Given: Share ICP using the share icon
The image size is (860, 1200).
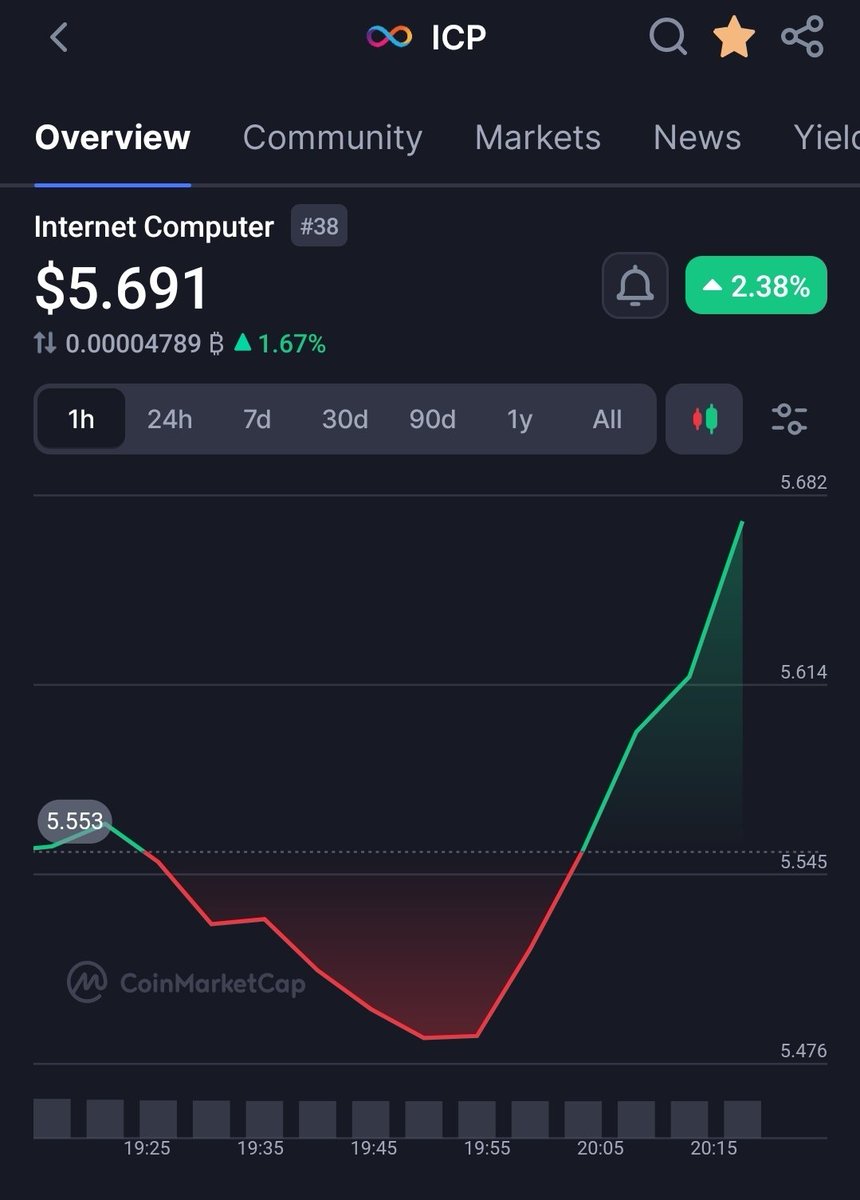Looking at the screenshot, I should (x=802, y=37).
